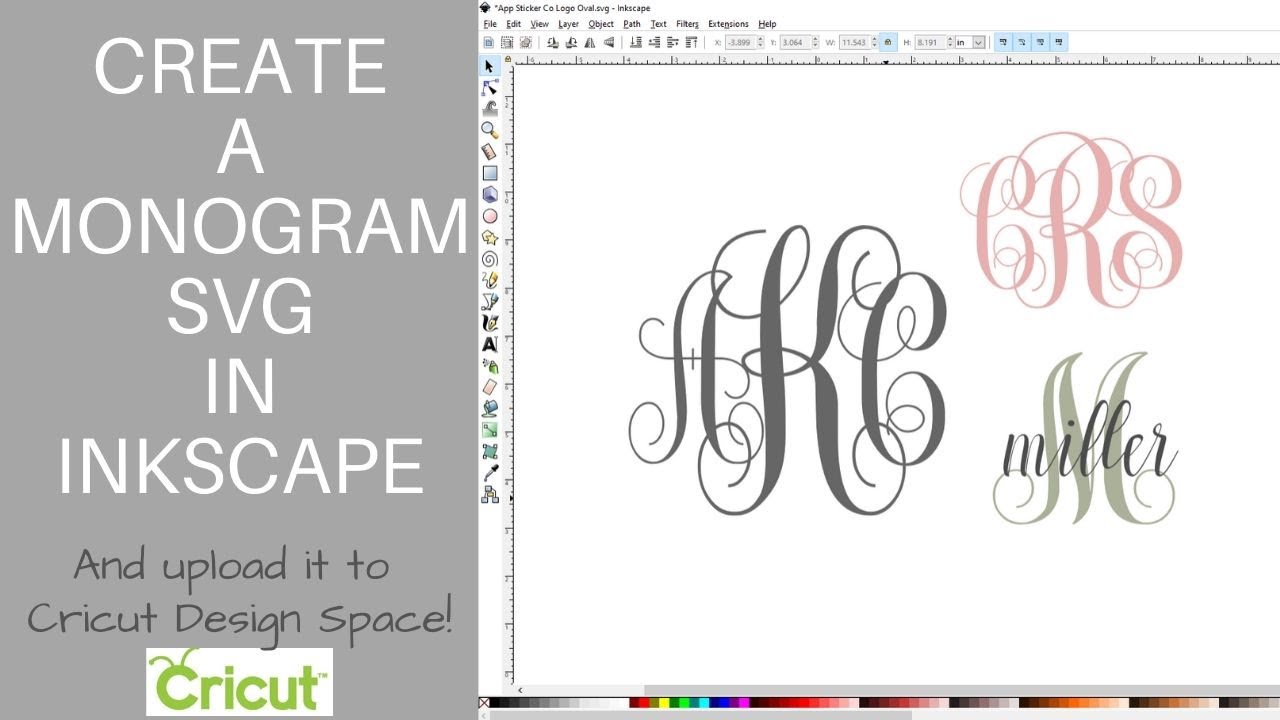Select the Measure tool
Screen dimensions: 1280x720
pyautogui.click(x=489, y=152)
